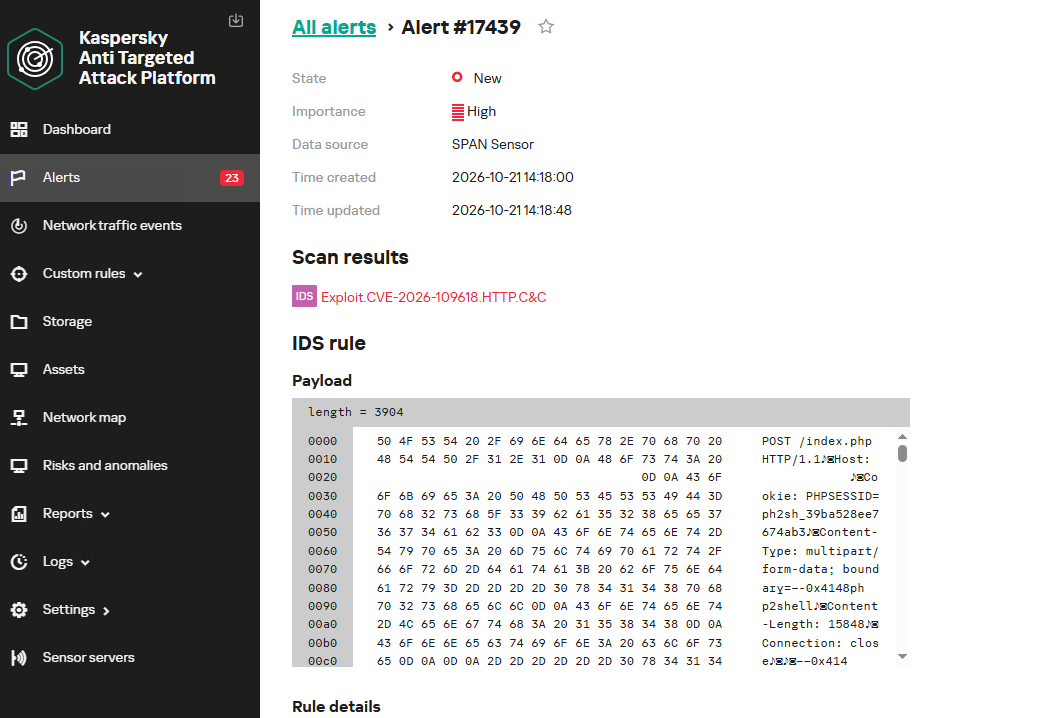Click the collapse sidebar icon

236,20
